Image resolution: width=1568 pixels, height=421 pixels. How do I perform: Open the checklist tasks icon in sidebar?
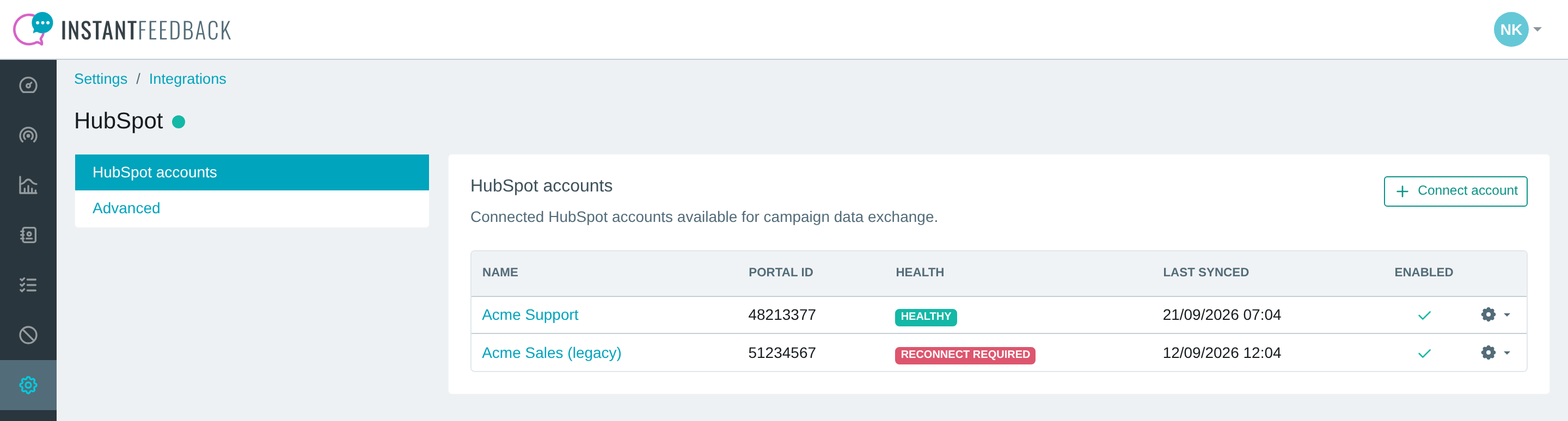point(28,284)
